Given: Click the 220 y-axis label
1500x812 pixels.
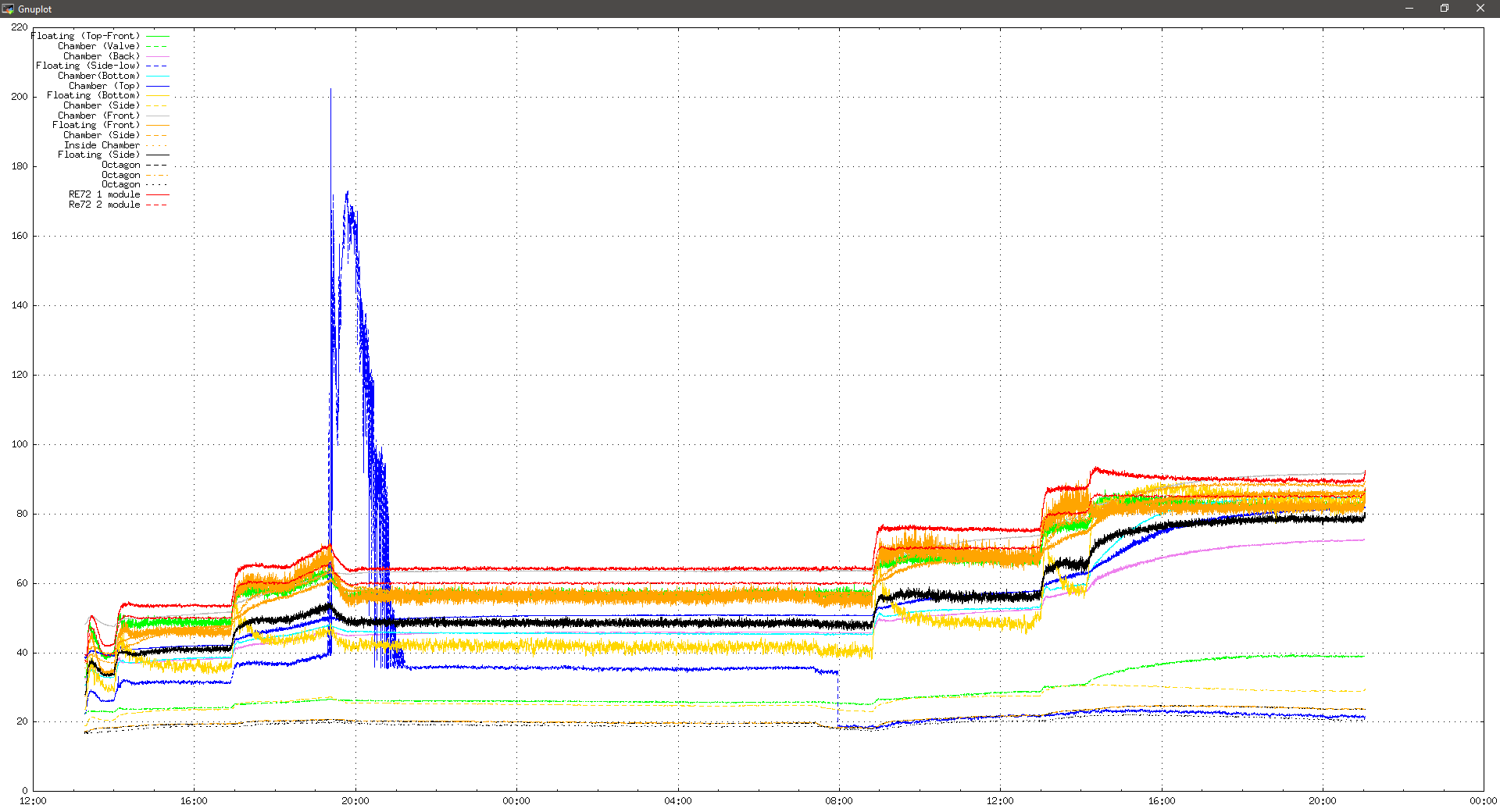Looking at the screenshot, I should (x=20, y=27).
